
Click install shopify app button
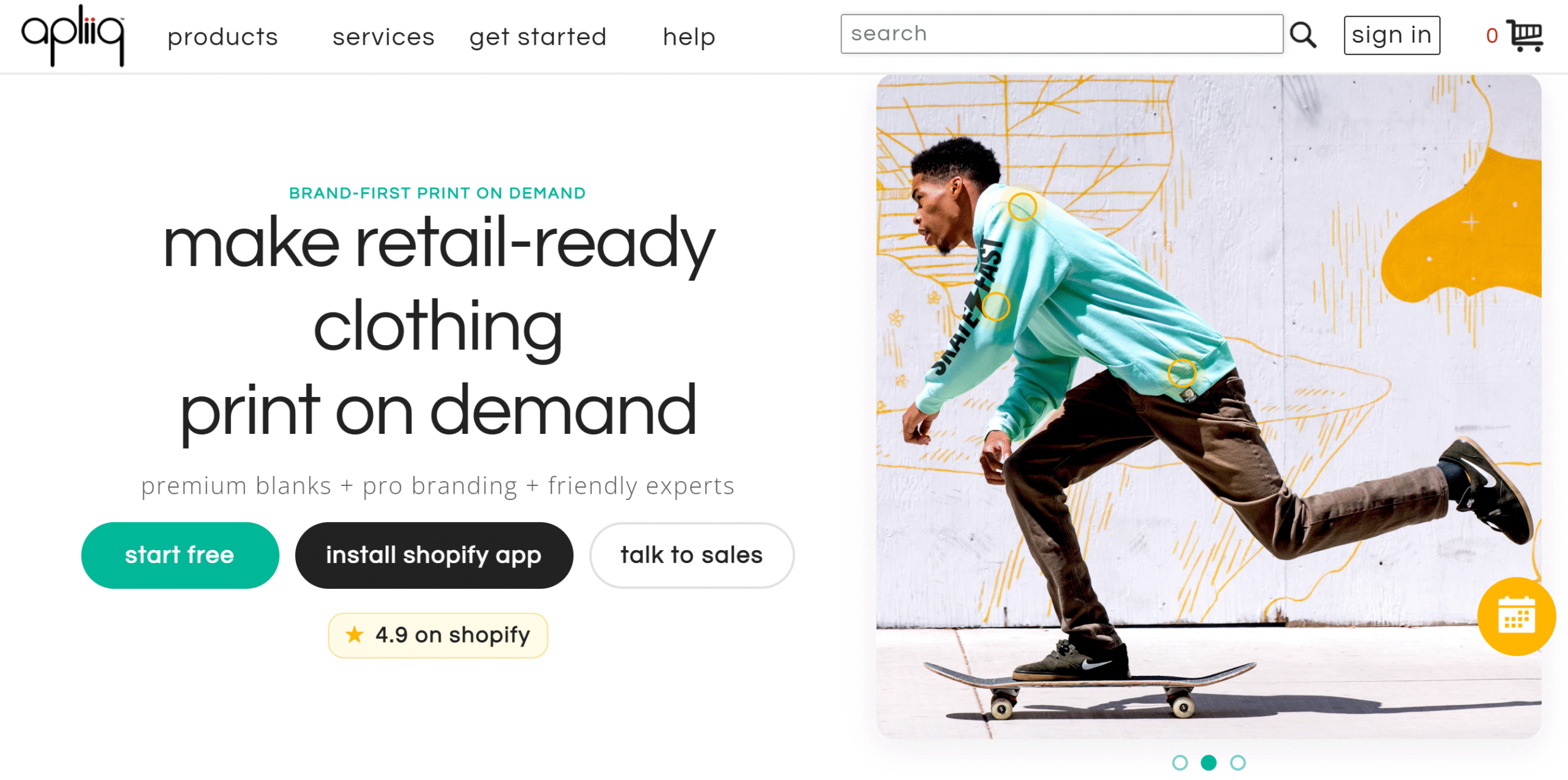click(x=434, y=555)
